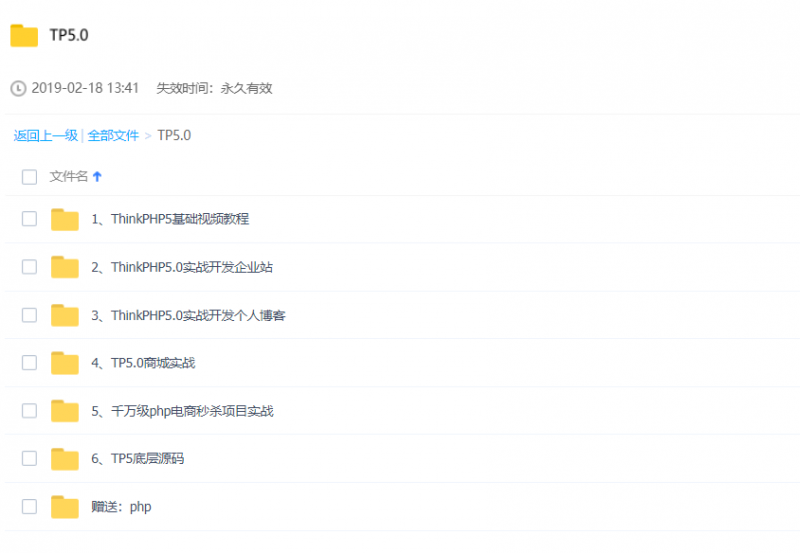The width and height of the screenshot is (800, 553).
Task: Click the 失效时间：永久有效 expiry text
Action: coord(214,88)
